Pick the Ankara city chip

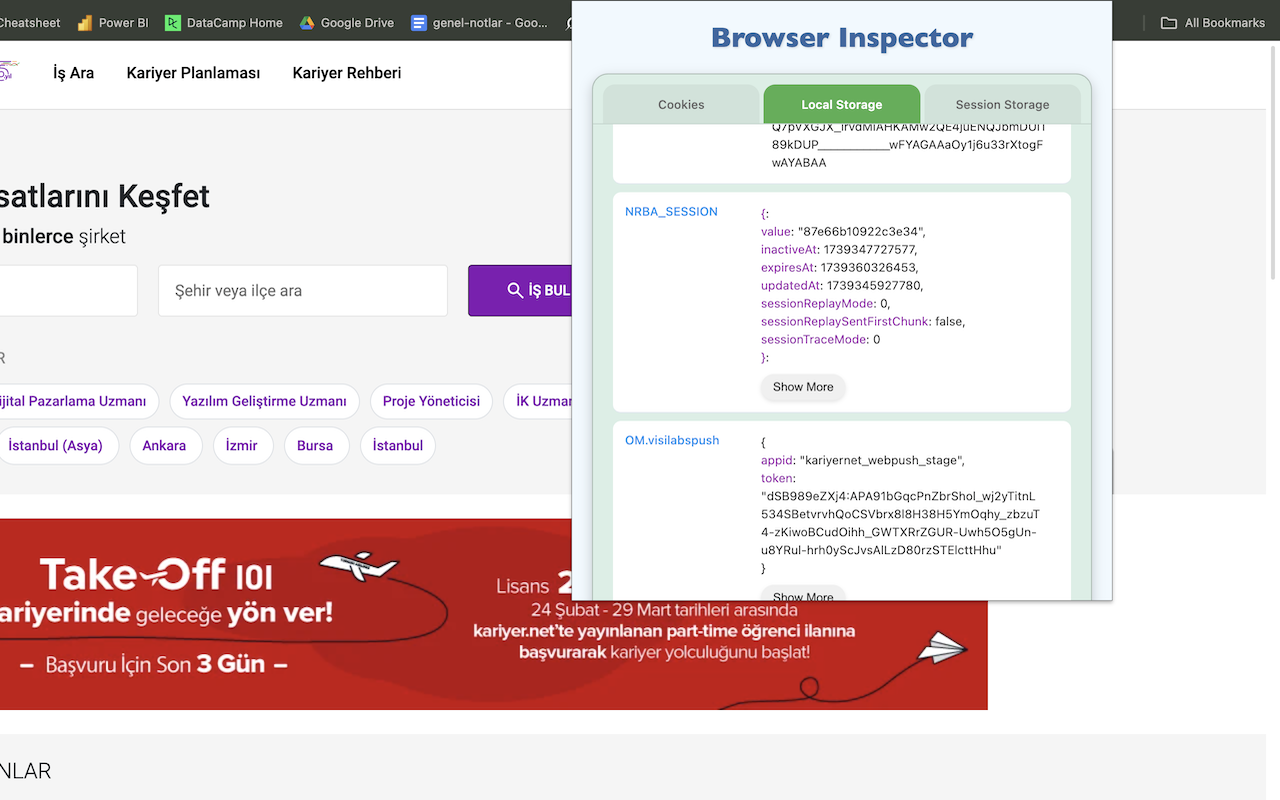pyautogui.click(x=164, y=445)
